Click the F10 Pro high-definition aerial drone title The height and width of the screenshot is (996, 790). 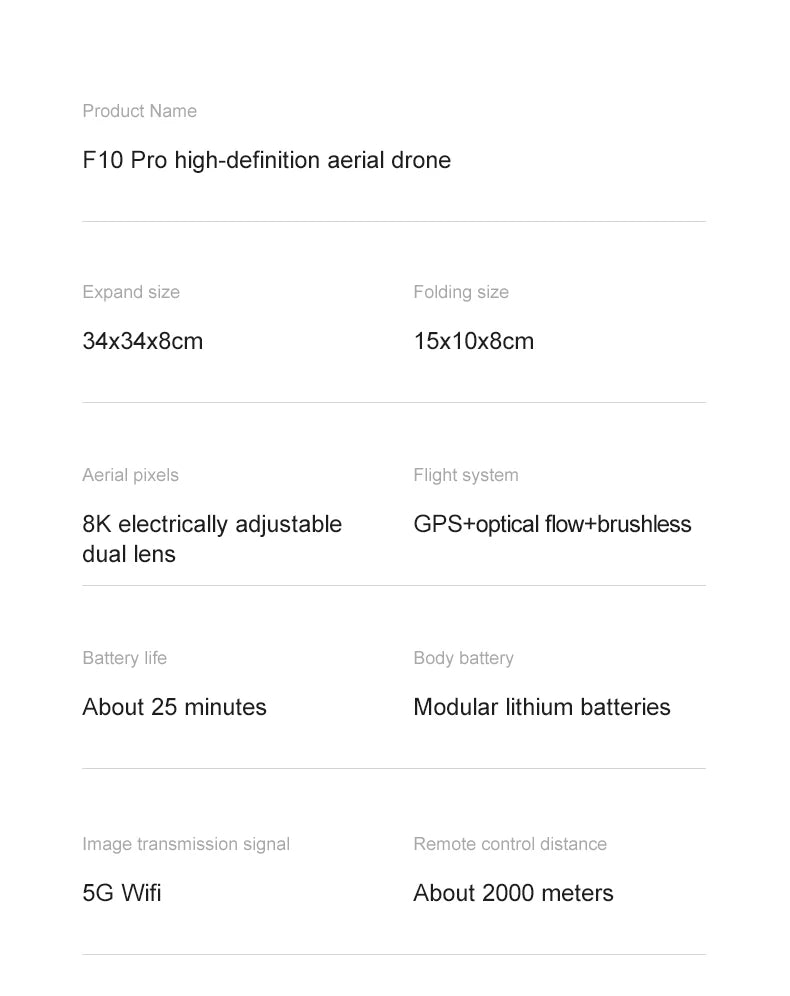click(266, 160)
